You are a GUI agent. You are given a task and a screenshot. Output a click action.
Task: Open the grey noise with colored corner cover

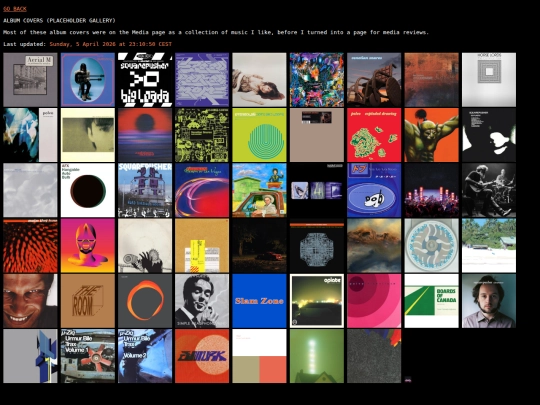point(374,356)
